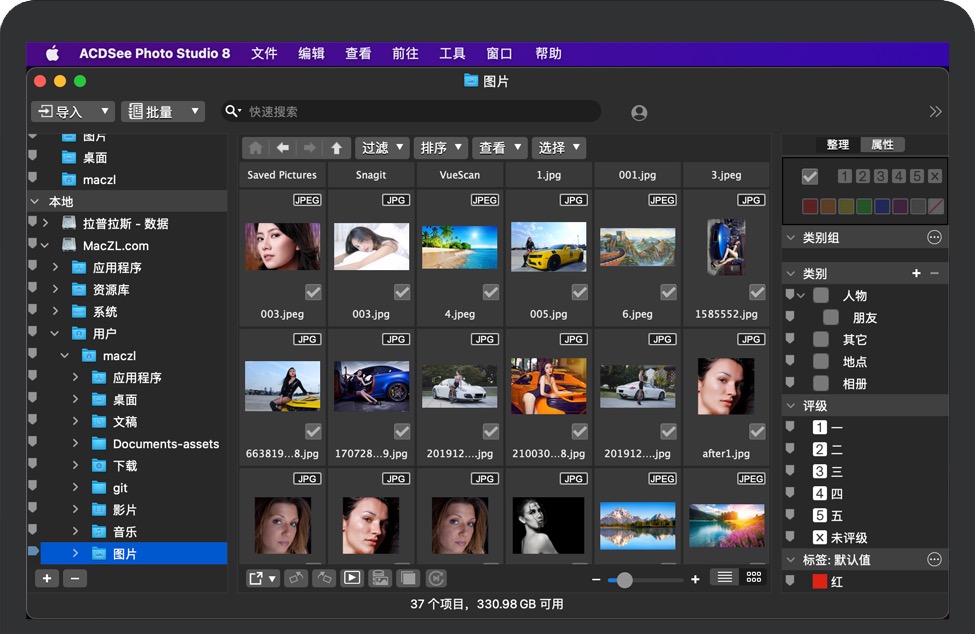Open the 过滤 filter dropdown

click(x=382, y=148)
